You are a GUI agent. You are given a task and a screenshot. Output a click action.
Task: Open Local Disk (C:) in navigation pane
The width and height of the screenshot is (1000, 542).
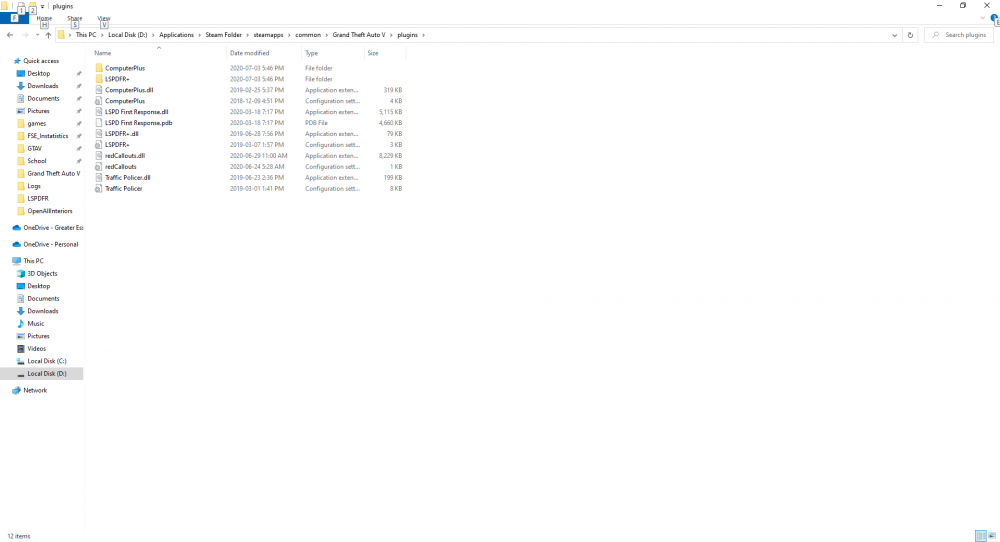click(x=47, y=361)
